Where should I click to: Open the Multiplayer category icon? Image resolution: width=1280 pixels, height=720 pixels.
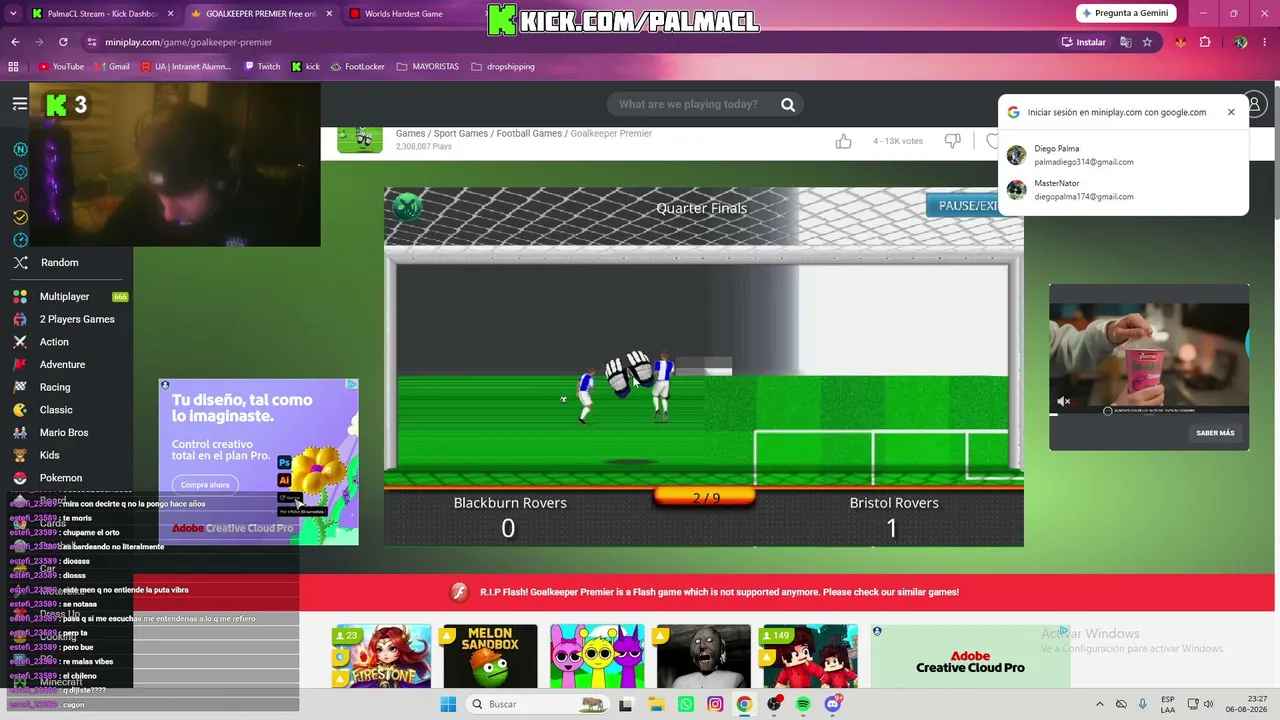tap(20, 297)
